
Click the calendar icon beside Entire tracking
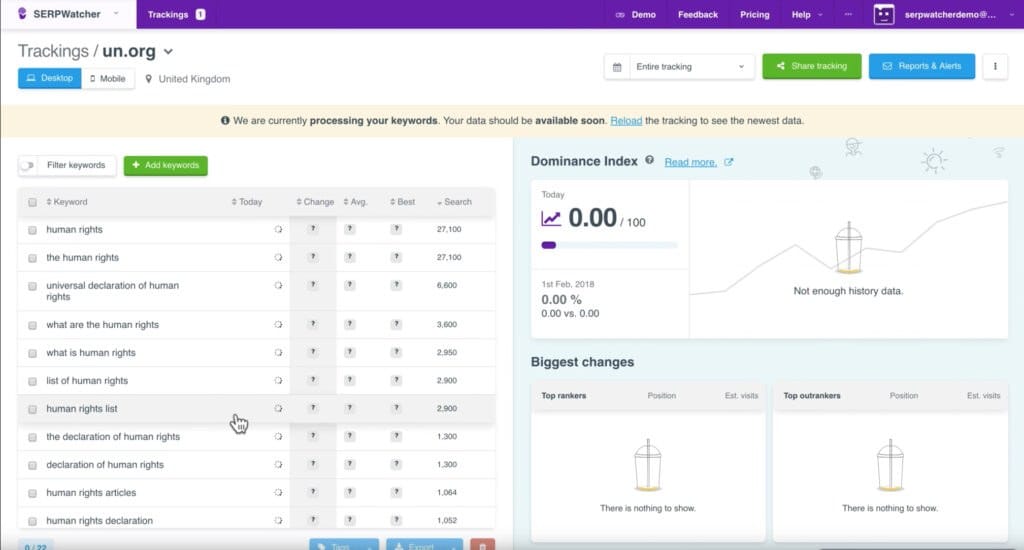click(x=616, y=67)
